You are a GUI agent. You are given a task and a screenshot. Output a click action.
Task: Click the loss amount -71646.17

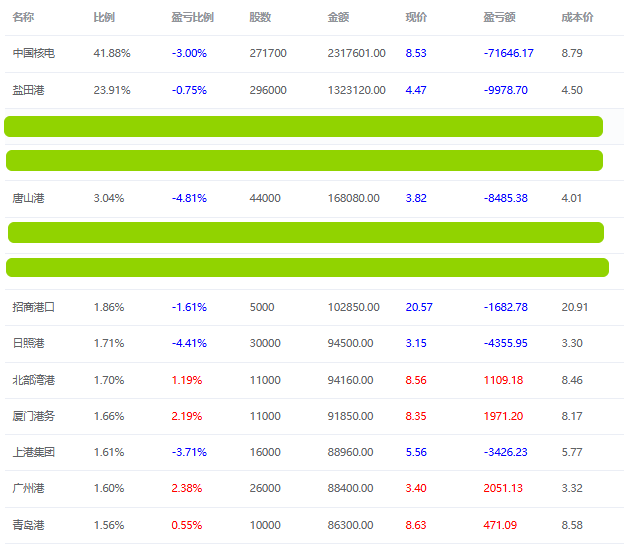click(509, 53)
